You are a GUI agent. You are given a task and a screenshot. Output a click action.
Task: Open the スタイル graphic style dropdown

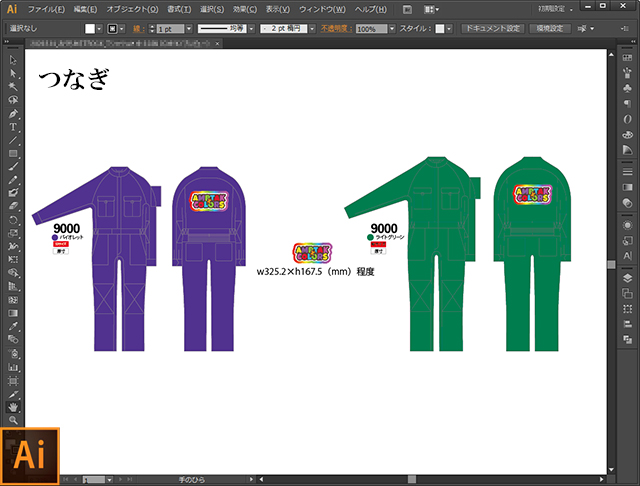click(x=449, y=29)
